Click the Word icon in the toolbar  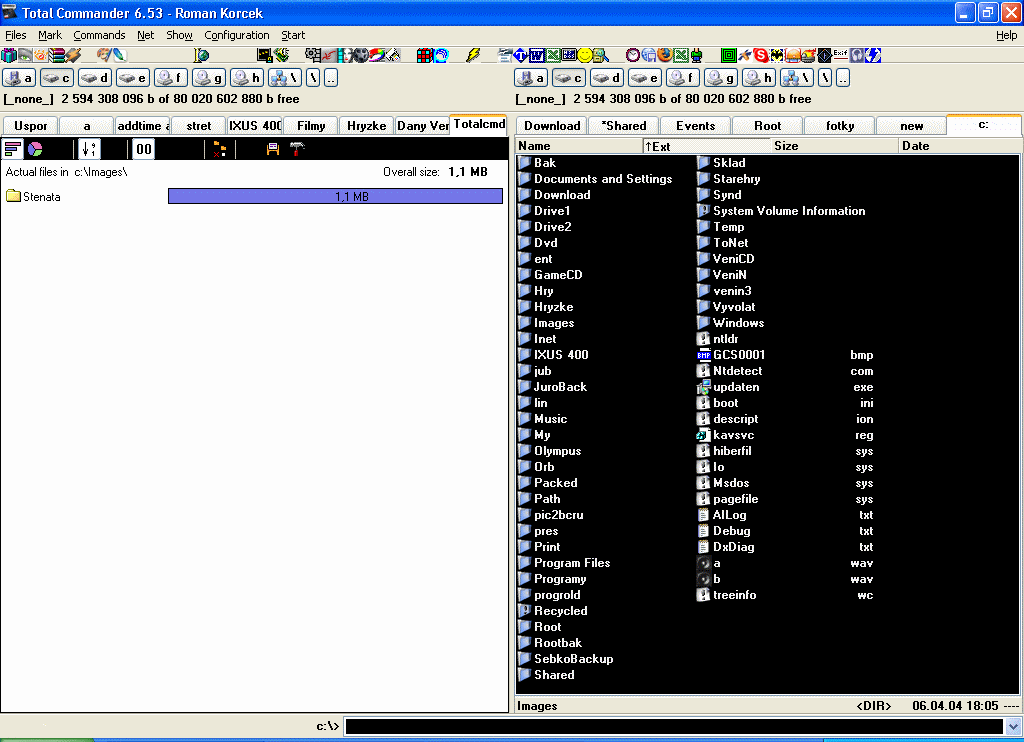537,55
